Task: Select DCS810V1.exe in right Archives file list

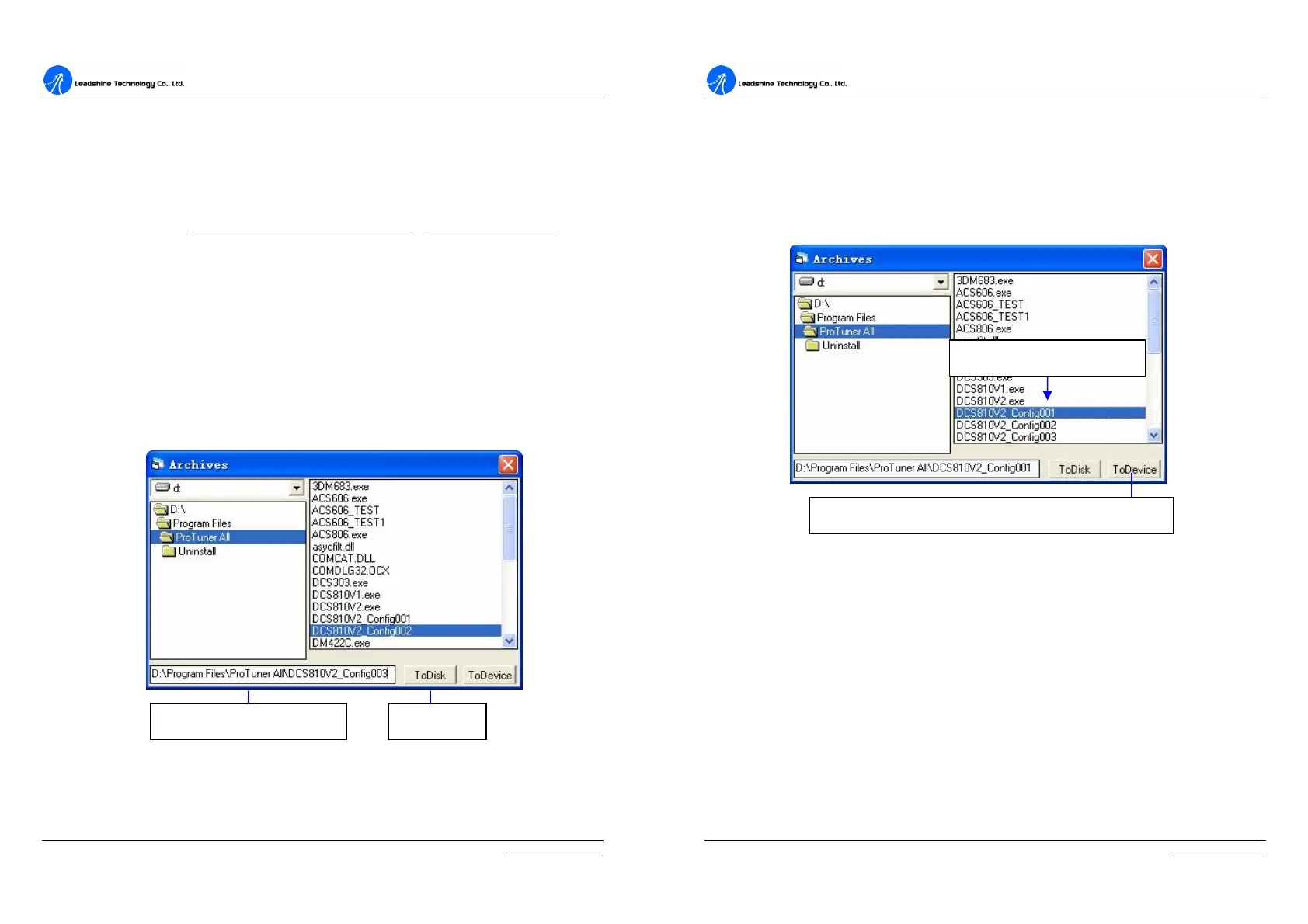Action: (x=990, y=389)
